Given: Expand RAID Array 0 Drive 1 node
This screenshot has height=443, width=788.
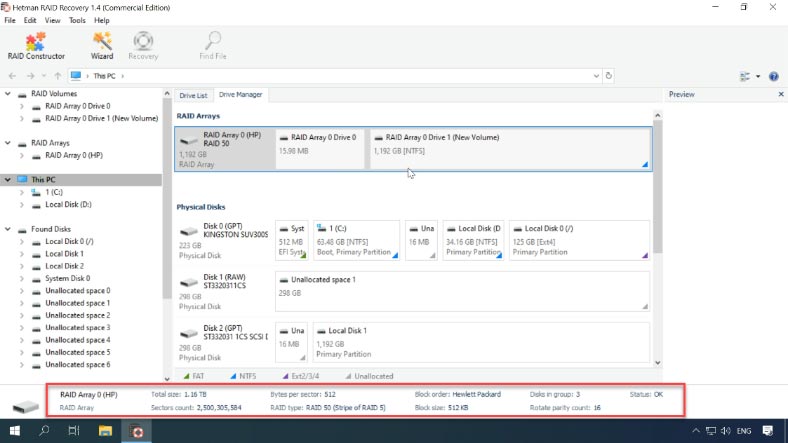Looking at the screenshot, I should tap(22, 119).
